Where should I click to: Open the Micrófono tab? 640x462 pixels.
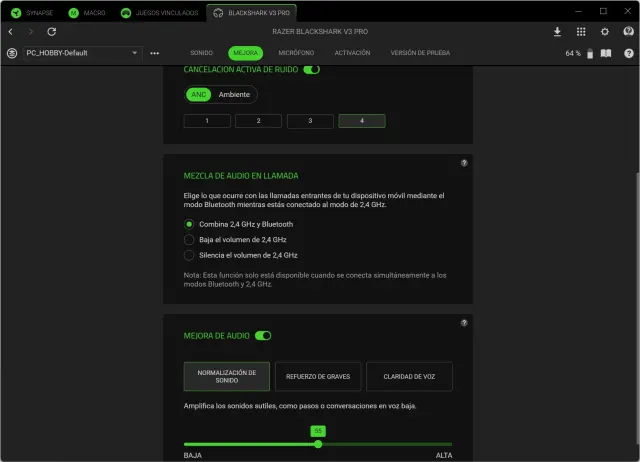tap(296, 53)
